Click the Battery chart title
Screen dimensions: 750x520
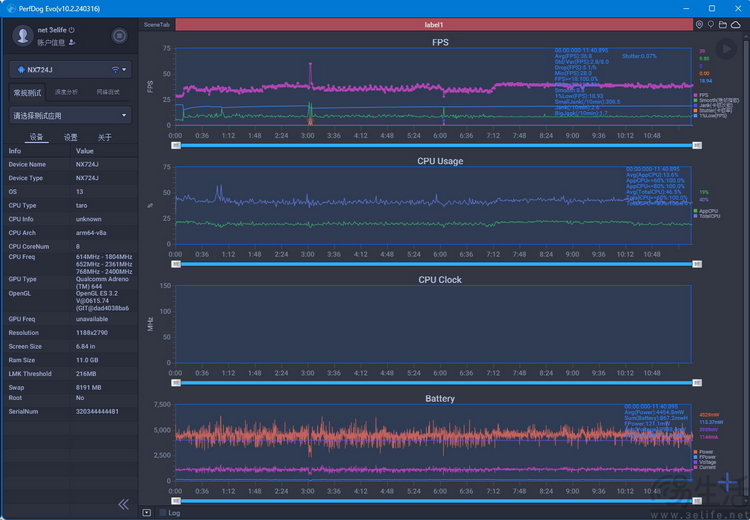point(440,398)
